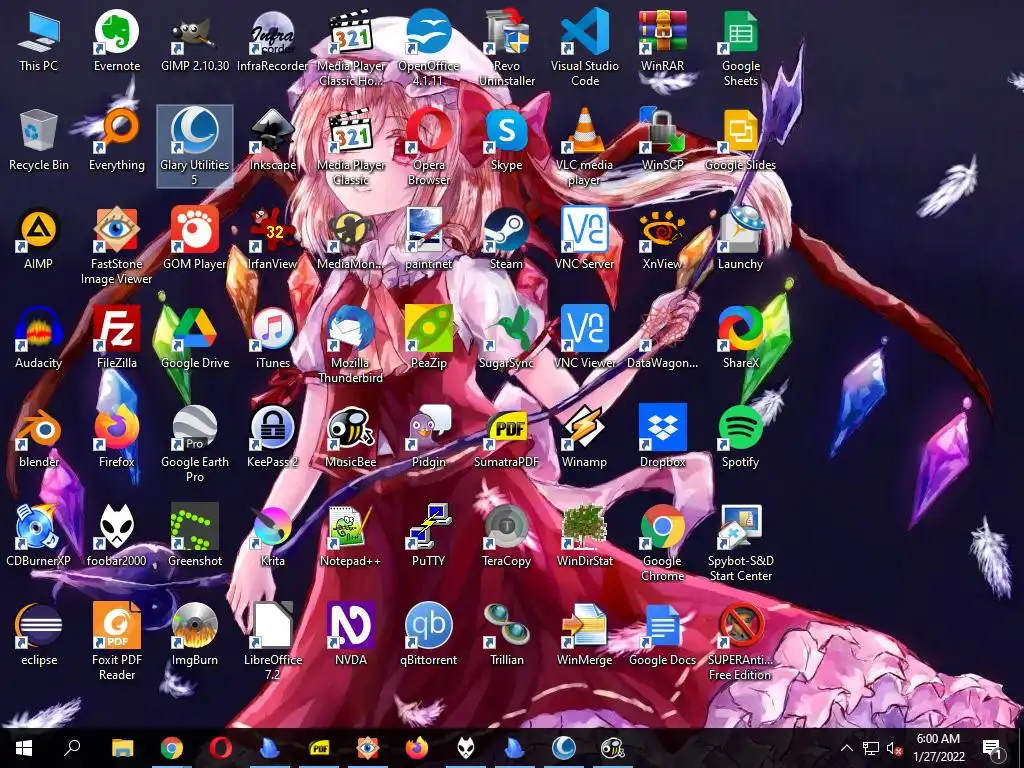Select the Google Slides shortcut

coord(740,140)
